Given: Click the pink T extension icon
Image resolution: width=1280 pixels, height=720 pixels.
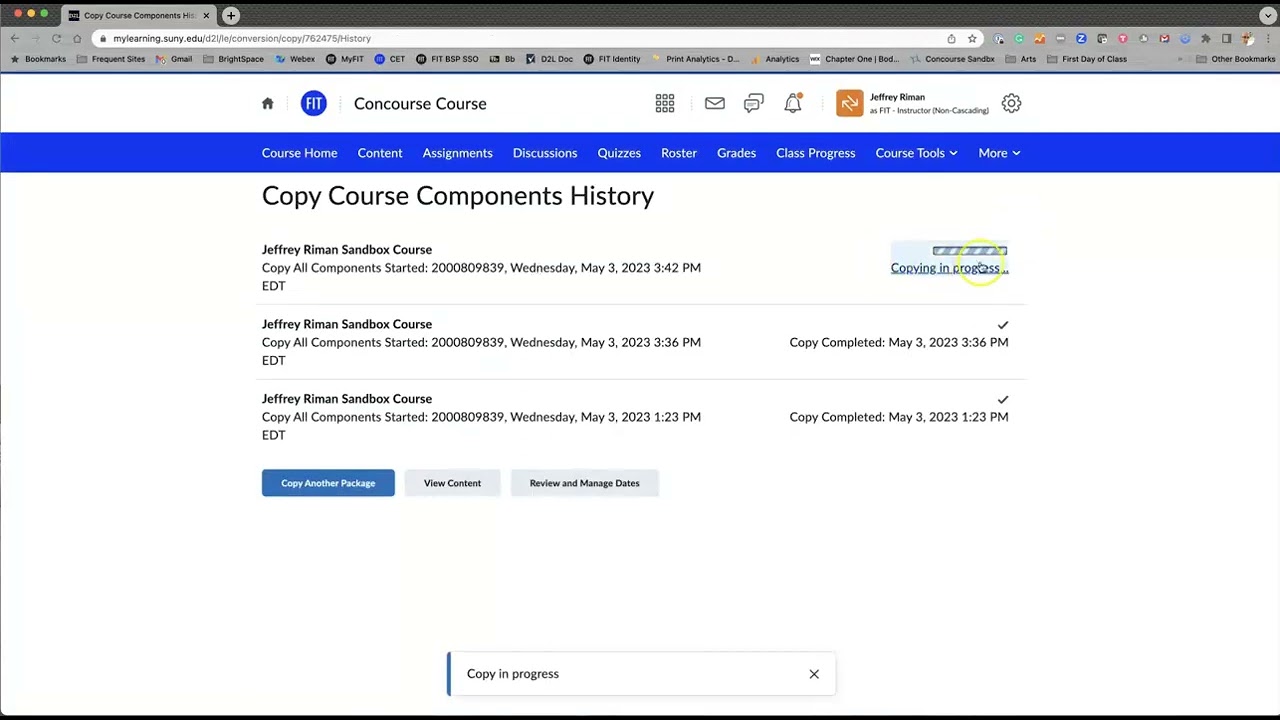Looking at the screenshot, I should point(1123,38).
